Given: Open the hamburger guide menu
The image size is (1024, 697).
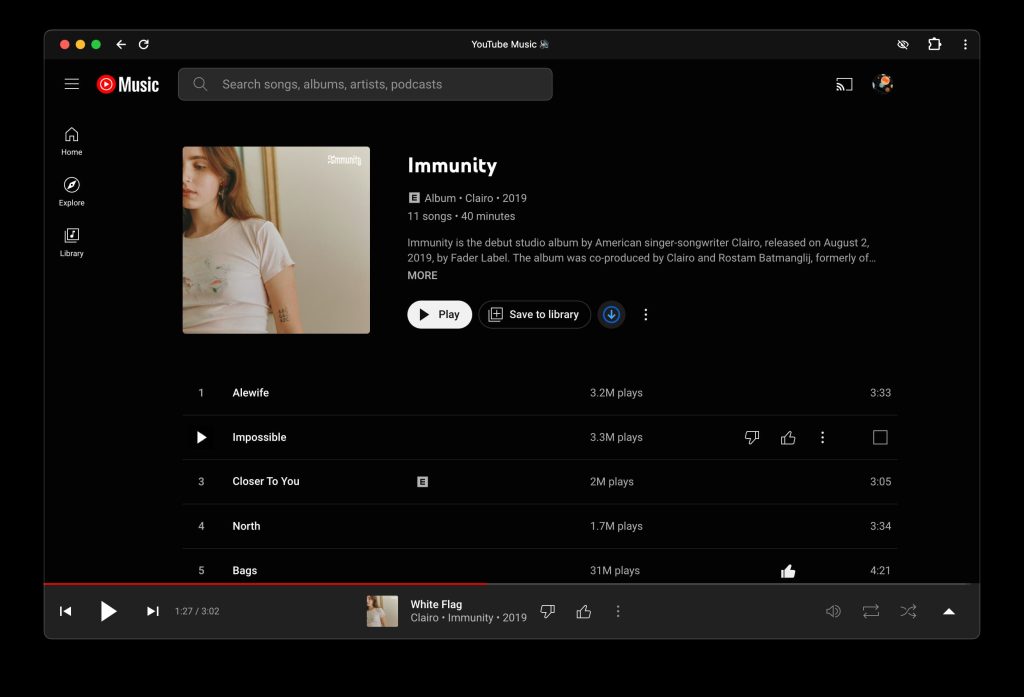Looking at the screenshot, I should click(x=72, y=84).
